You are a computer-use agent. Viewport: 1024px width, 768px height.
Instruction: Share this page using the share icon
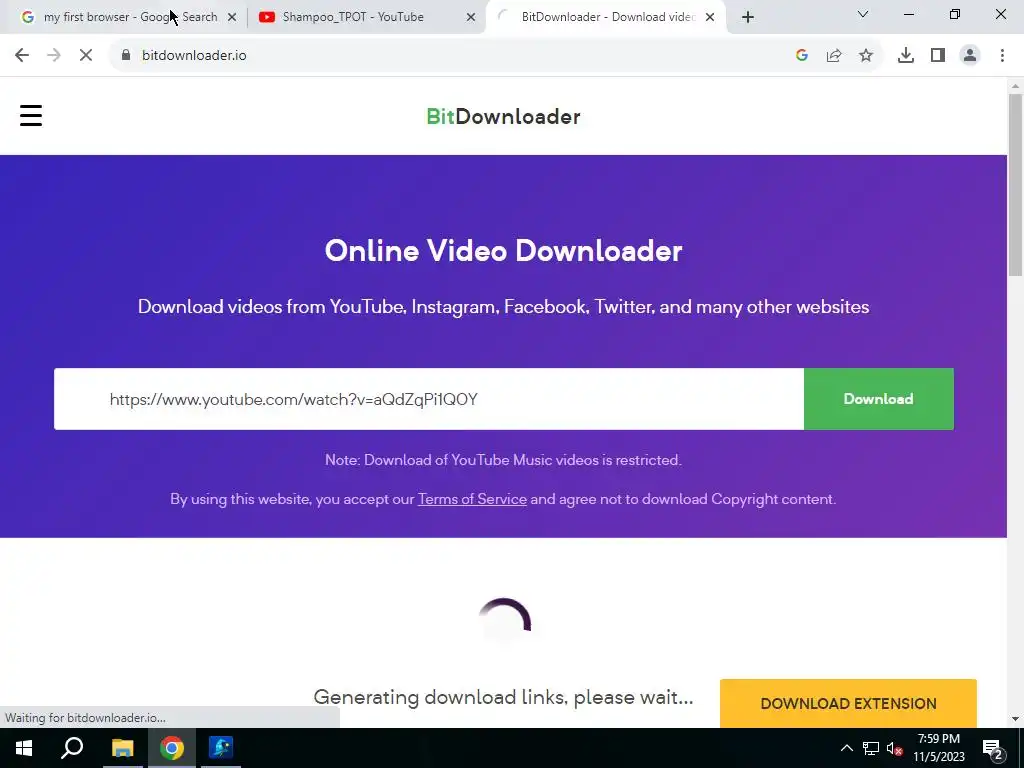pos(834,56)
